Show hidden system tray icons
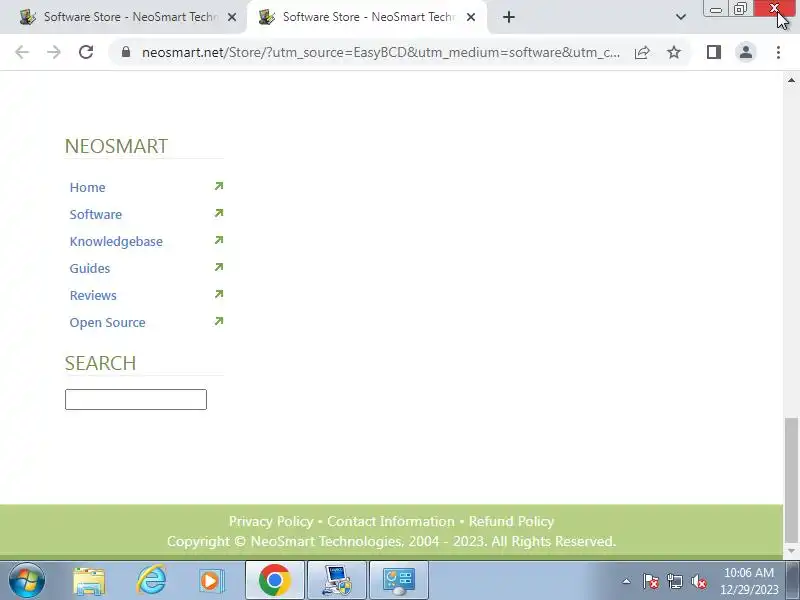800x600 pixels. (627, 581)
